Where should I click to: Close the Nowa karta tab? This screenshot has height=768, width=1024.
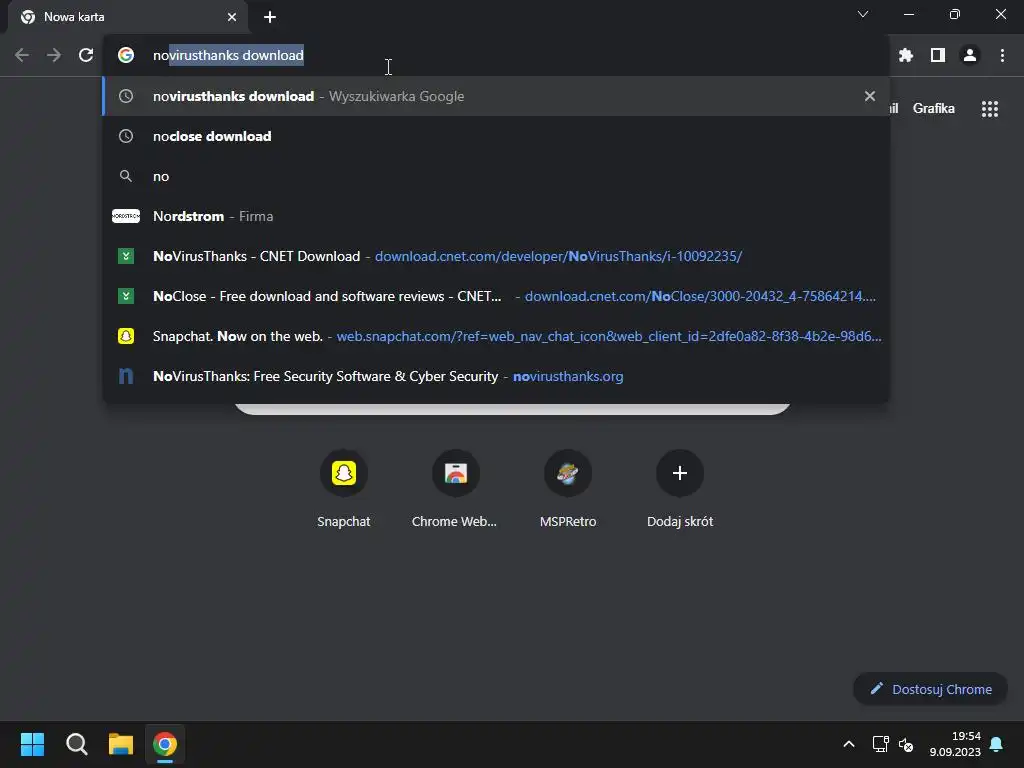point(232,17)
